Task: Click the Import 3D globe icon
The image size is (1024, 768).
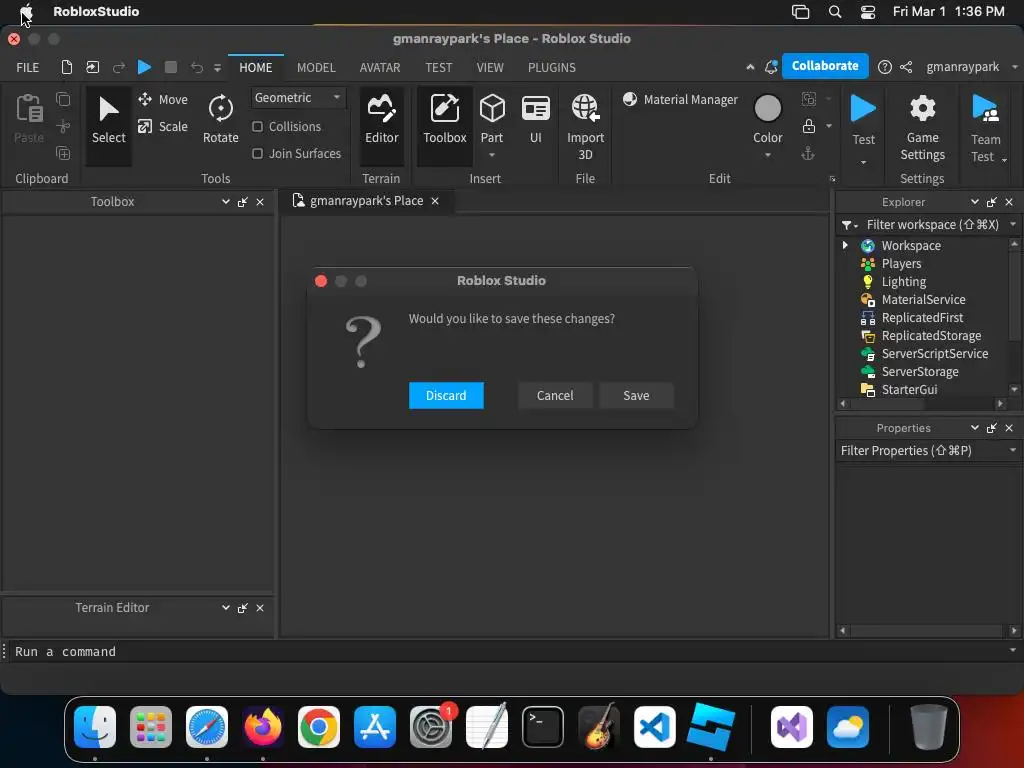Action: [x=585, y=108]
